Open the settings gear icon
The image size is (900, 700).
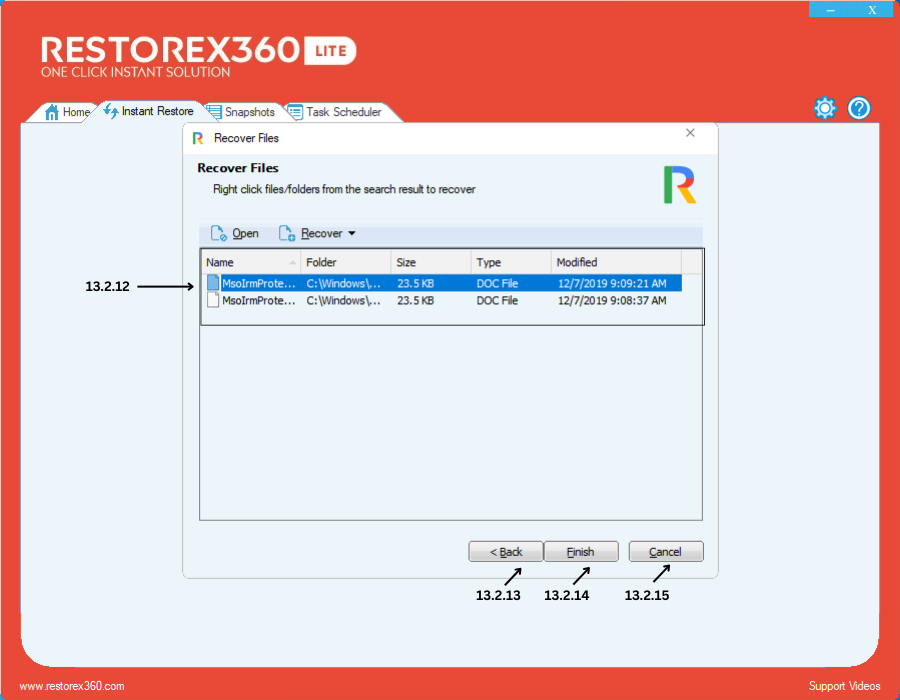pyautogui.click(x=824, y=108)
